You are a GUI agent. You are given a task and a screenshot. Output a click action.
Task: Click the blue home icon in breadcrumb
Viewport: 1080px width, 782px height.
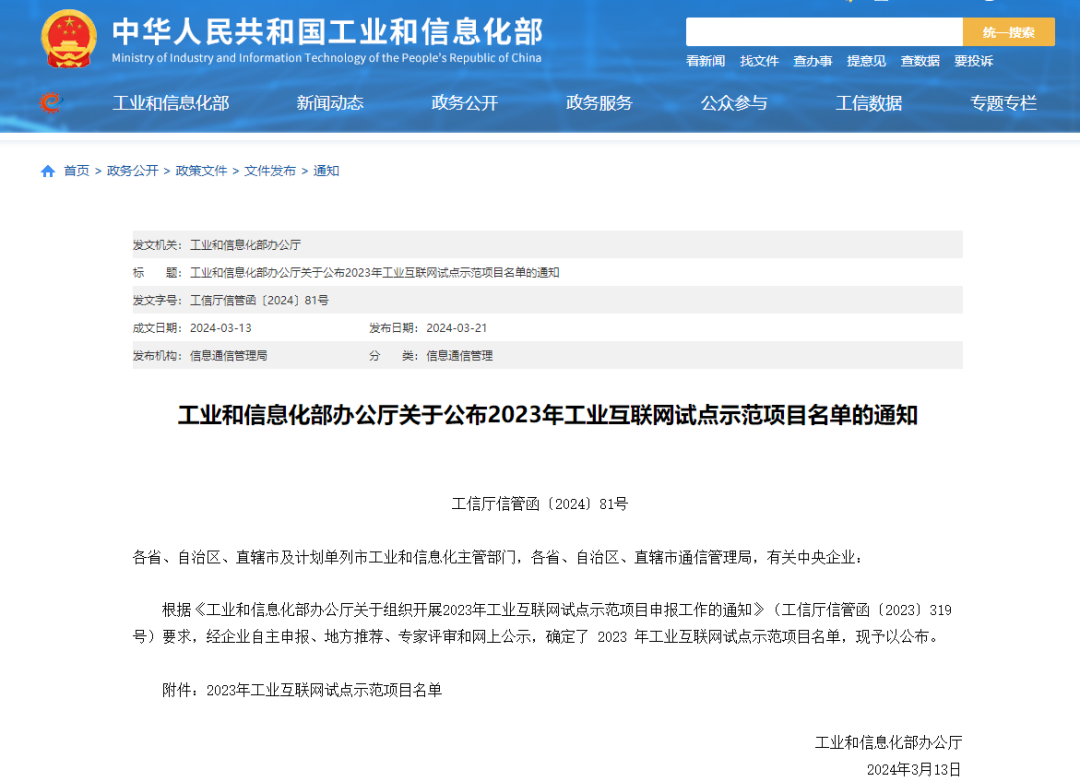point(48,171)
